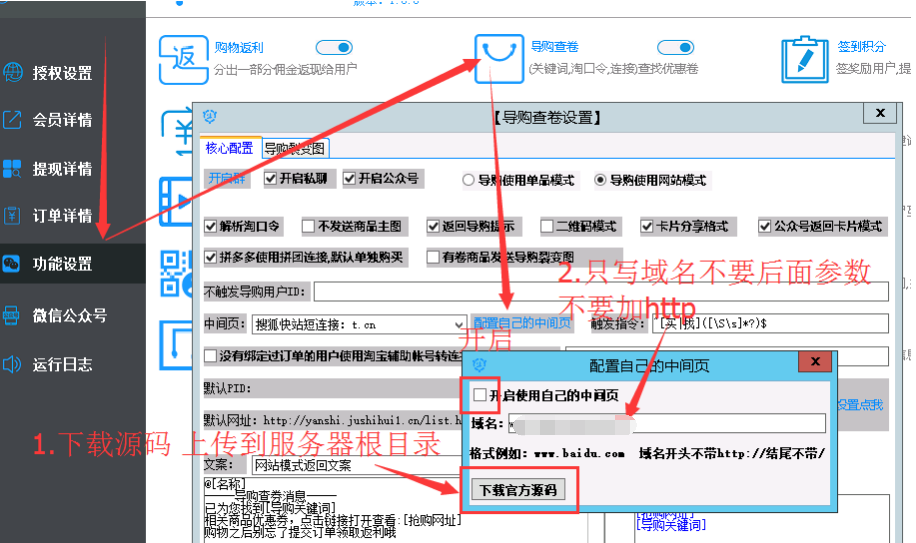Turn off the 导购查卷 switch

675,47
